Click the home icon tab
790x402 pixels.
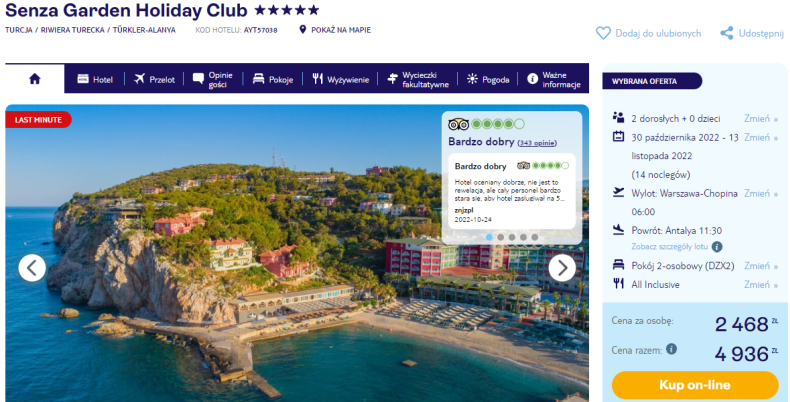point(35,79)
